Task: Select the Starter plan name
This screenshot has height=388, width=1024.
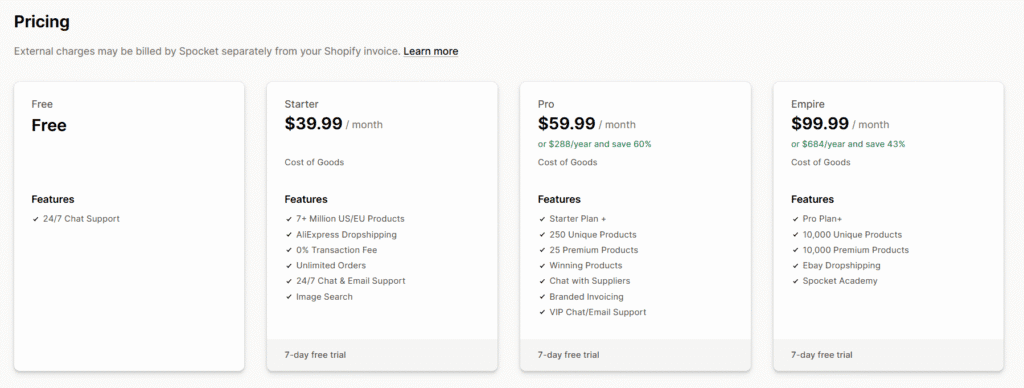Action: point(302,104)
